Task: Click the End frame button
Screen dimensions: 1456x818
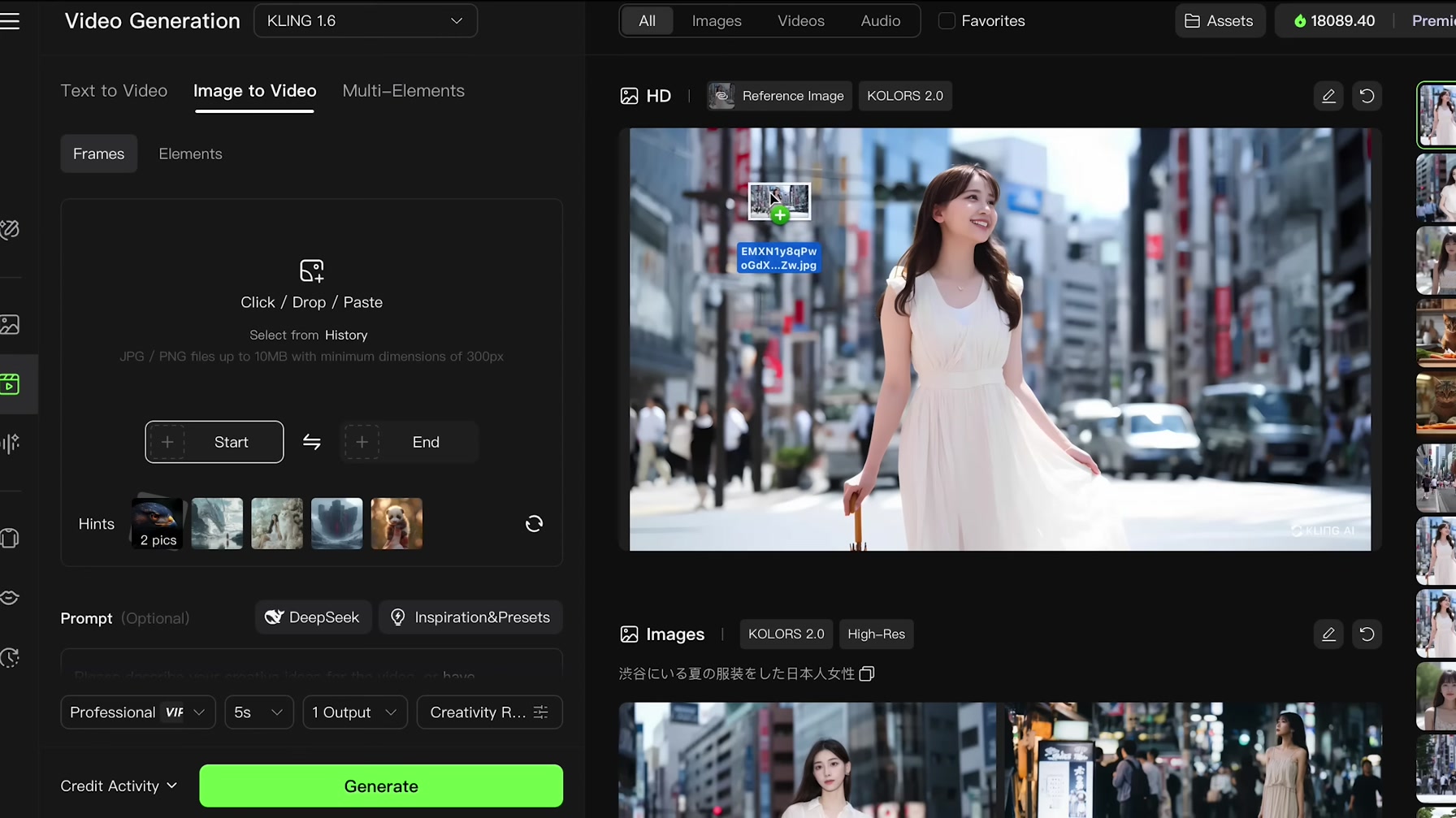Action: (x=409, y=442)
